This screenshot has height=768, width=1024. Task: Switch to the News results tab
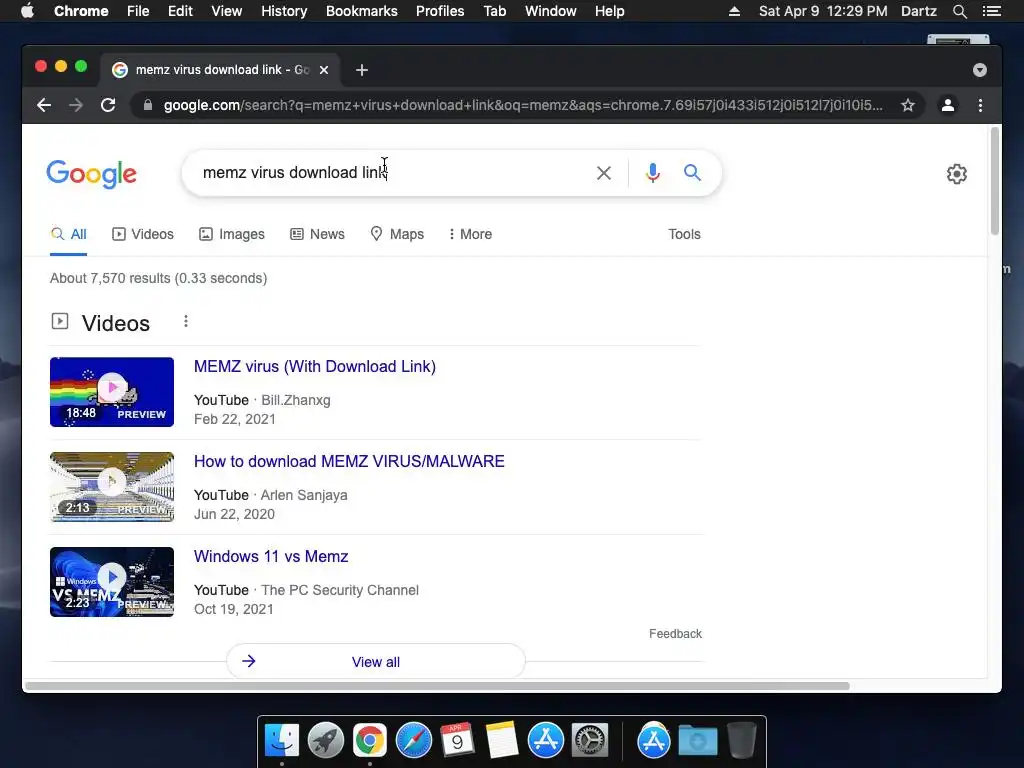(317, 234)
